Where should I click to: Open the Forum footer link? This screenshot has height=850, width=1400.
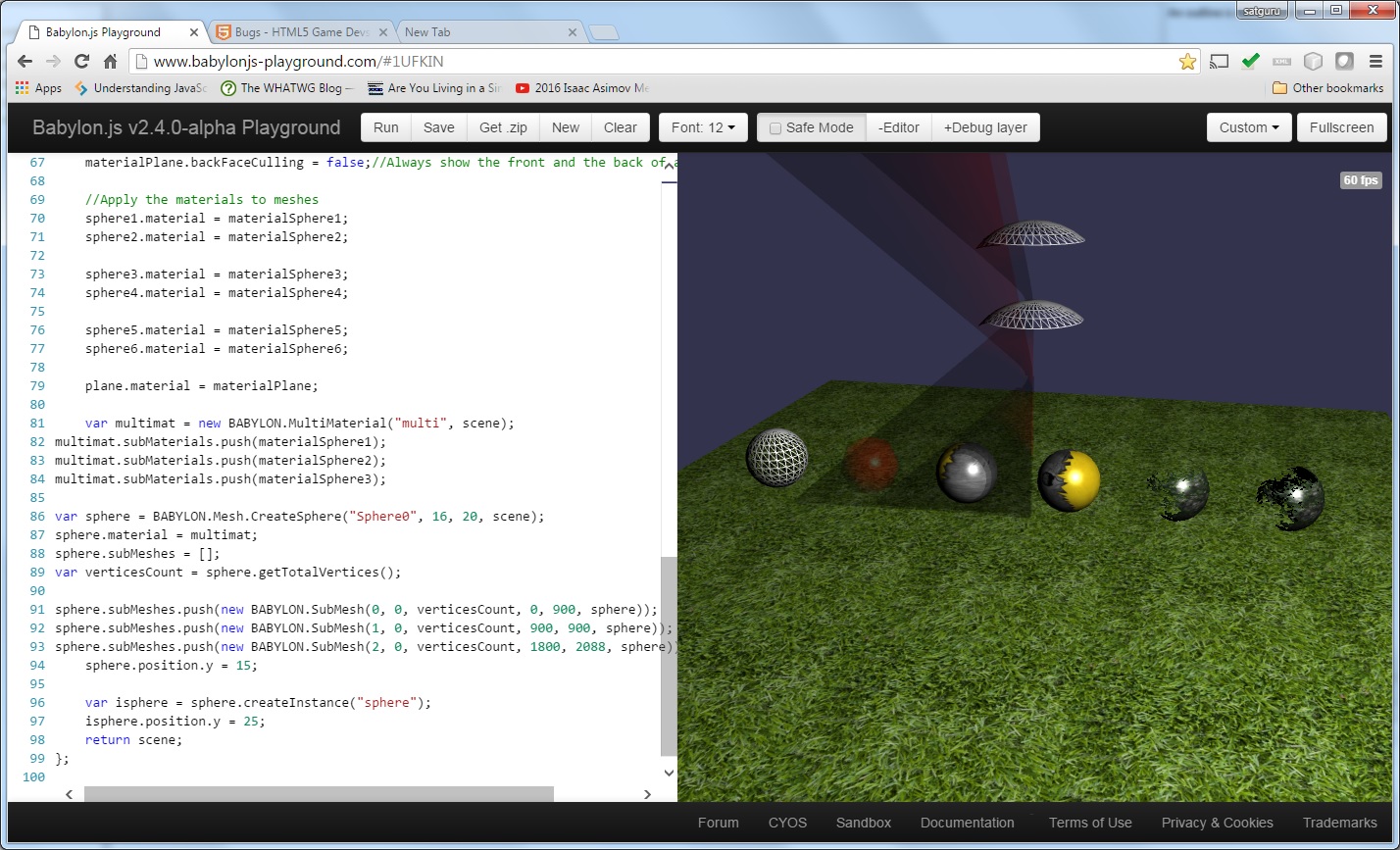pyautogui.click(x=719, y=823)
